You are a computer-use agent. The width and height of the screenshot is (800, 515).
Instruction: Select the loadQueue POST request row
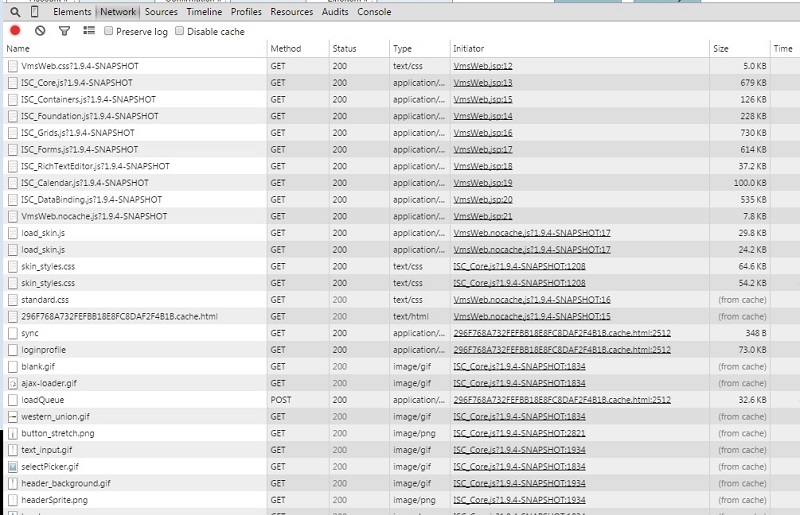(x=43, y=400)
